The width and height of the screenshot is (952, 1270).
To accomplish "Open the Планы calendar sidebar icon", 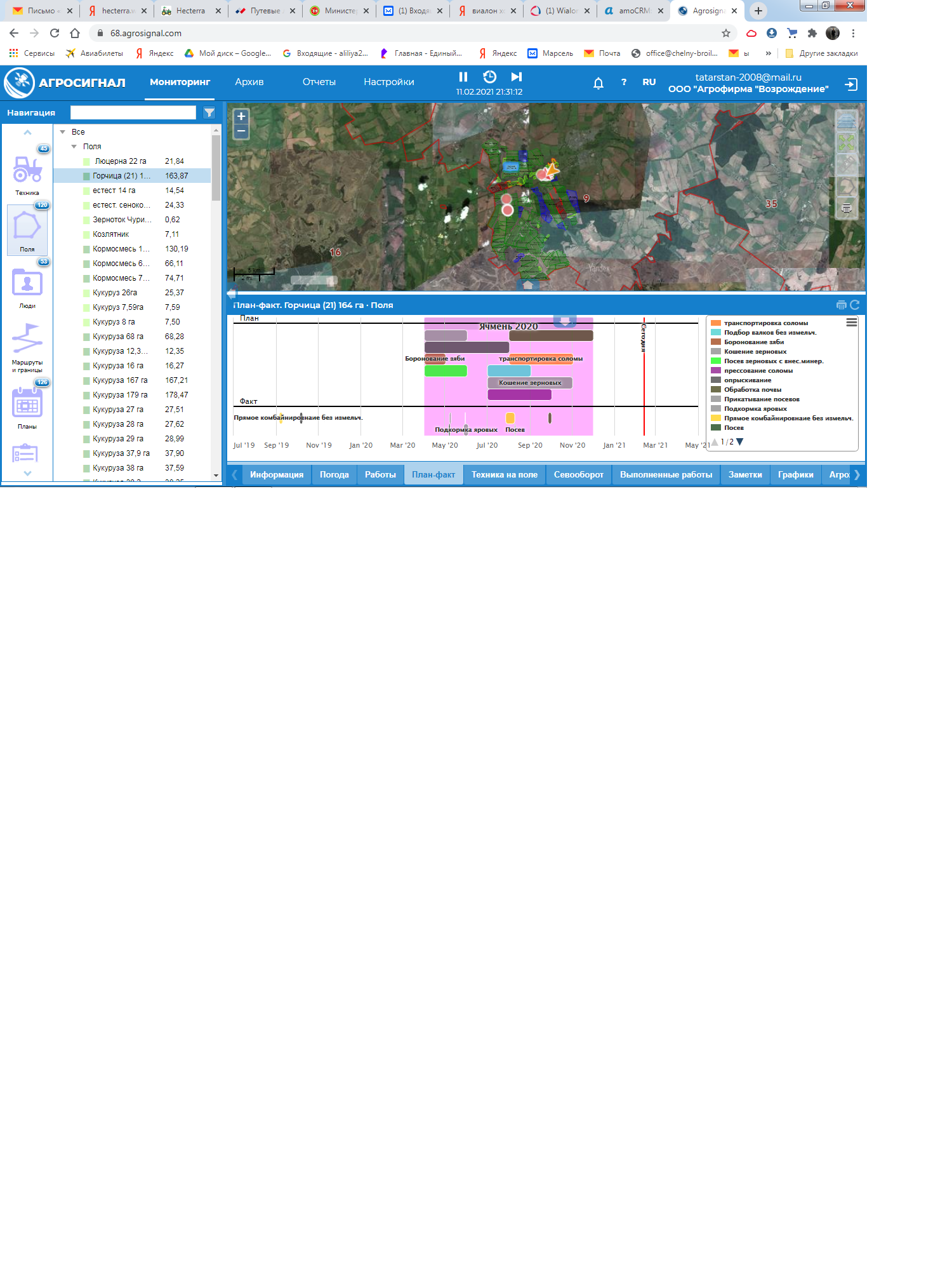I will coord(27,403).
